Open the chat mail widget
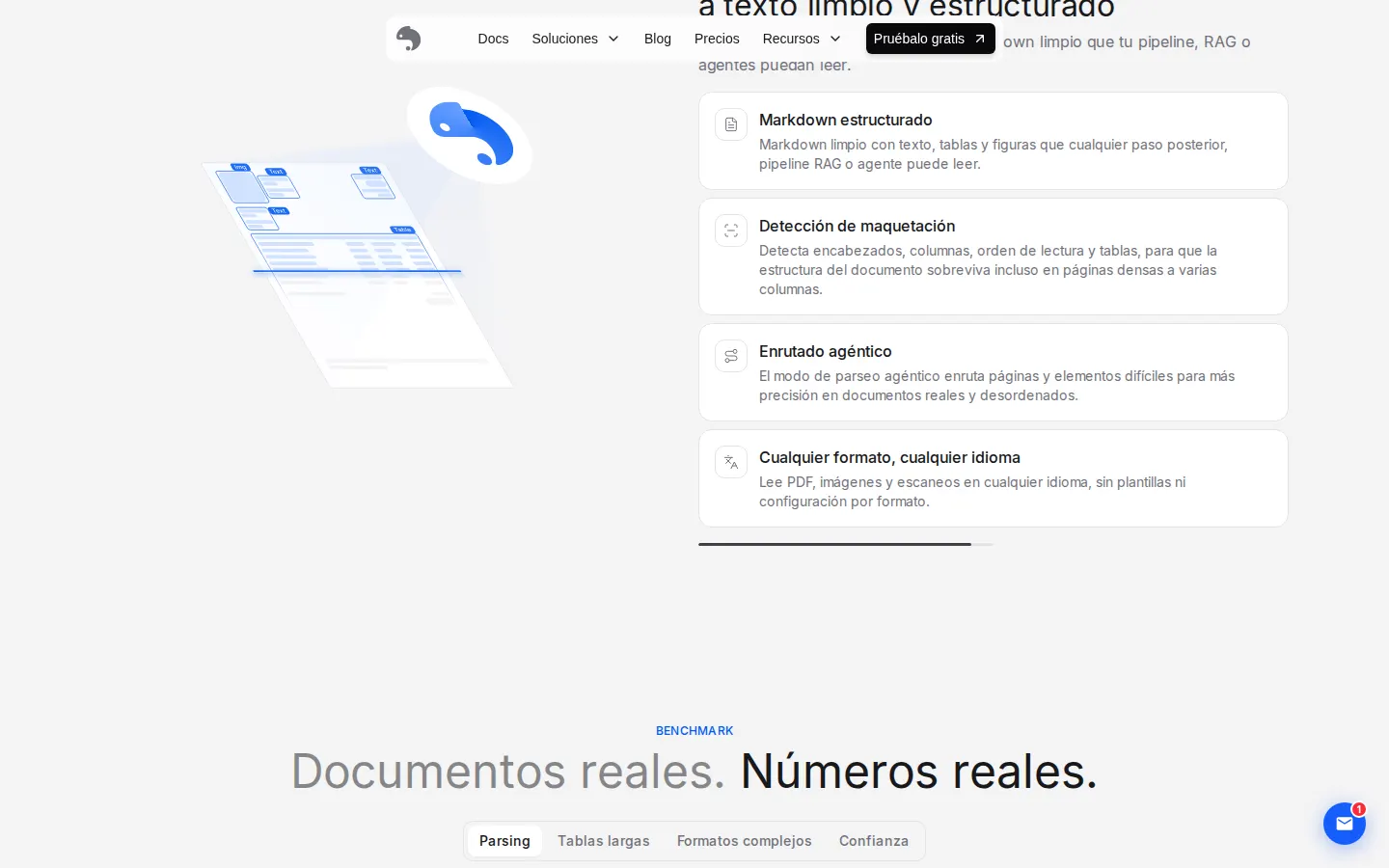Screen dimensions: 1389x868 1345,824
